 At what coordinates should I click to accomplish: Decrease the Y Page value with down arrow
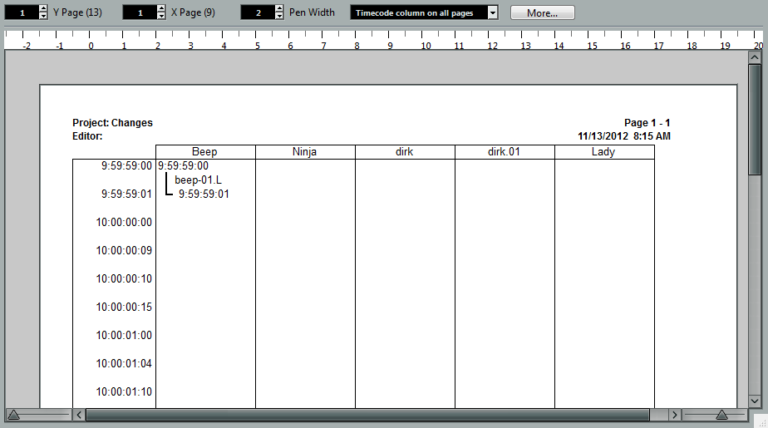(x=43, y=17)
